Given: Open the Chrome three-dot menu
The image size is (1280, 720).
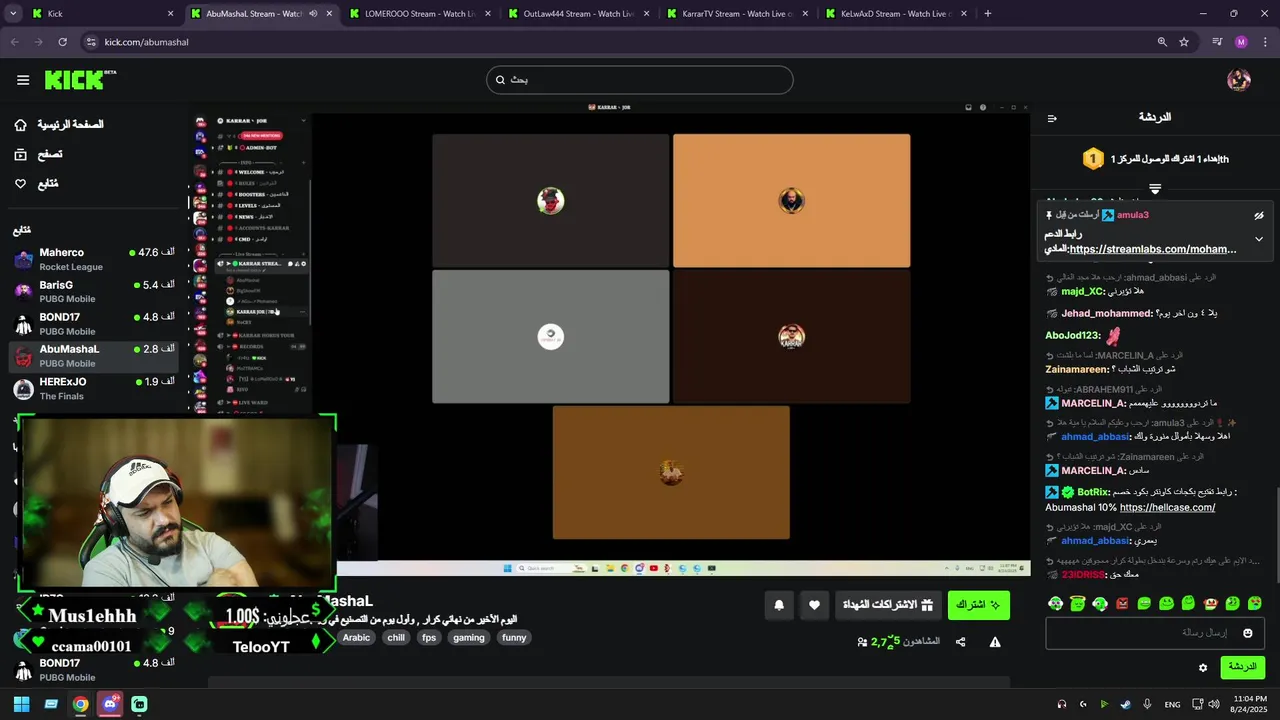Looking at the screenshot, I should point(1265,42).
